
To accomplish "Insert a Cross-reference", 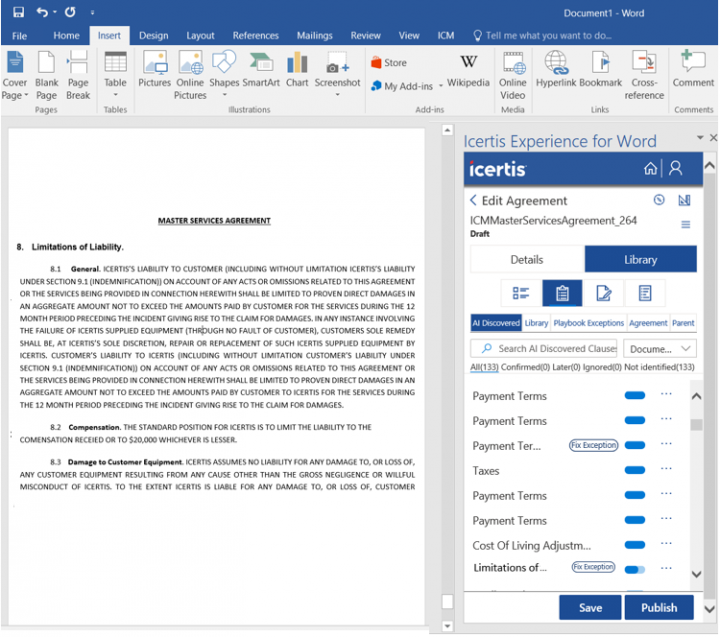I will point(644,76).
